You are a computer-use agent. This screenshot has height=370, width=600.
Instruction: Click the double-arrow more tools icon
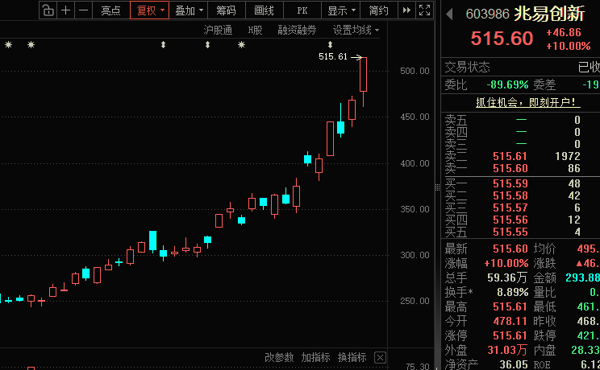click(406, 10)
